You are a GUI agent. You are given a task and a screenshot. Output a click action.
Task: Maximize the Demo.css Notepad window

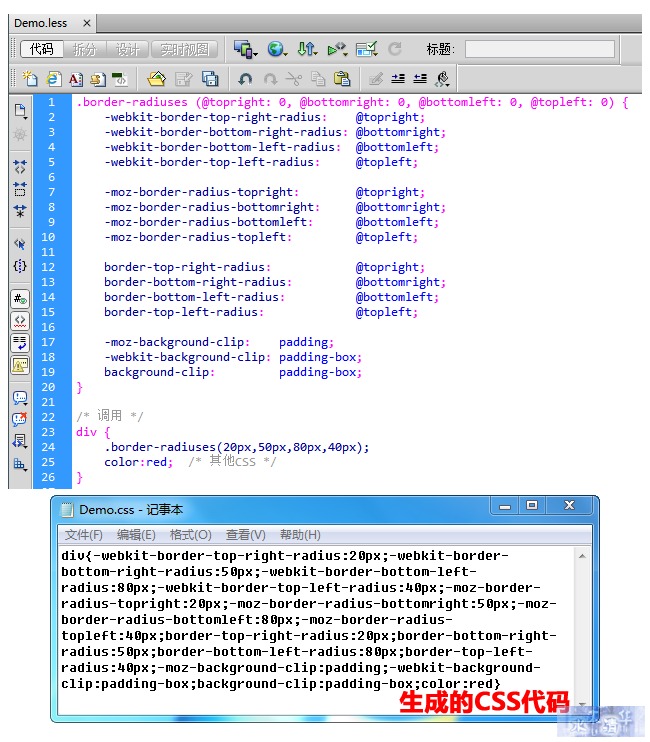point(532,506)
